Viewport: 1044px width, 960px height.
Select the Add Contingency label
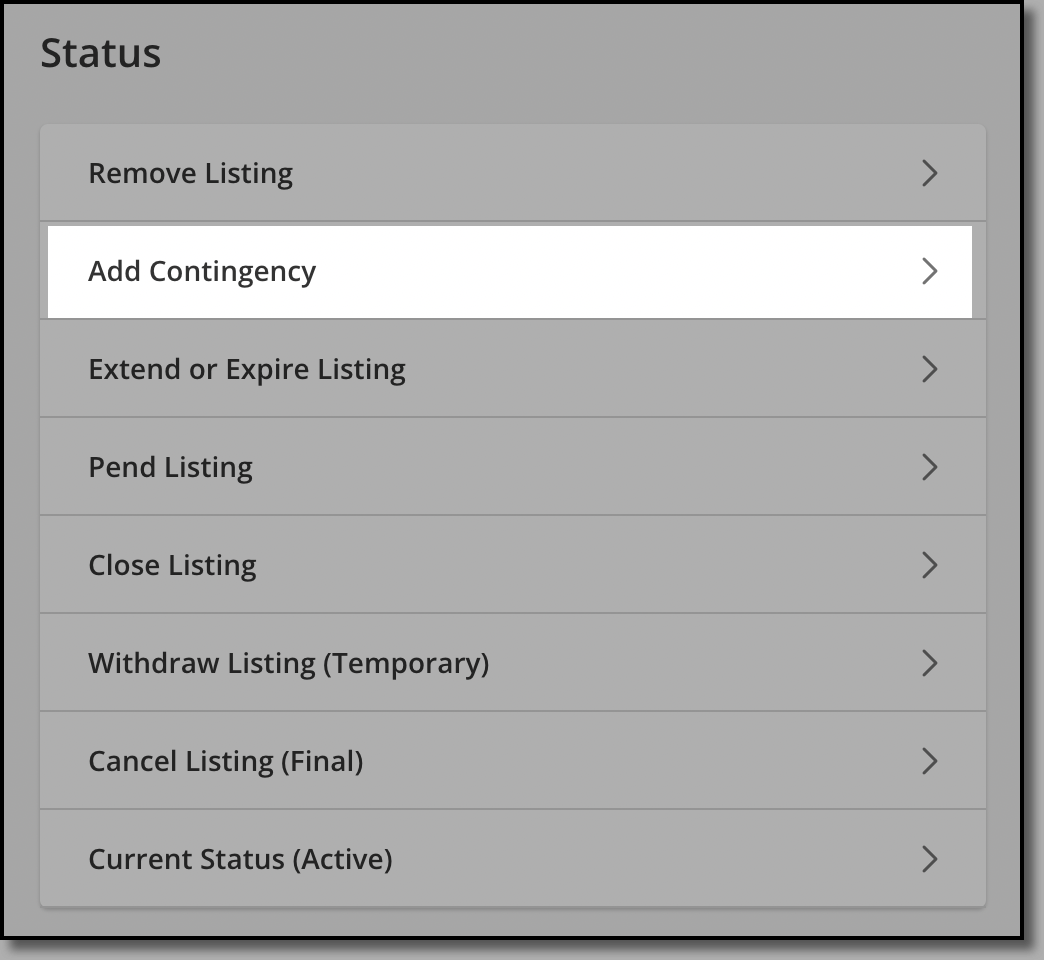(202, 272)
